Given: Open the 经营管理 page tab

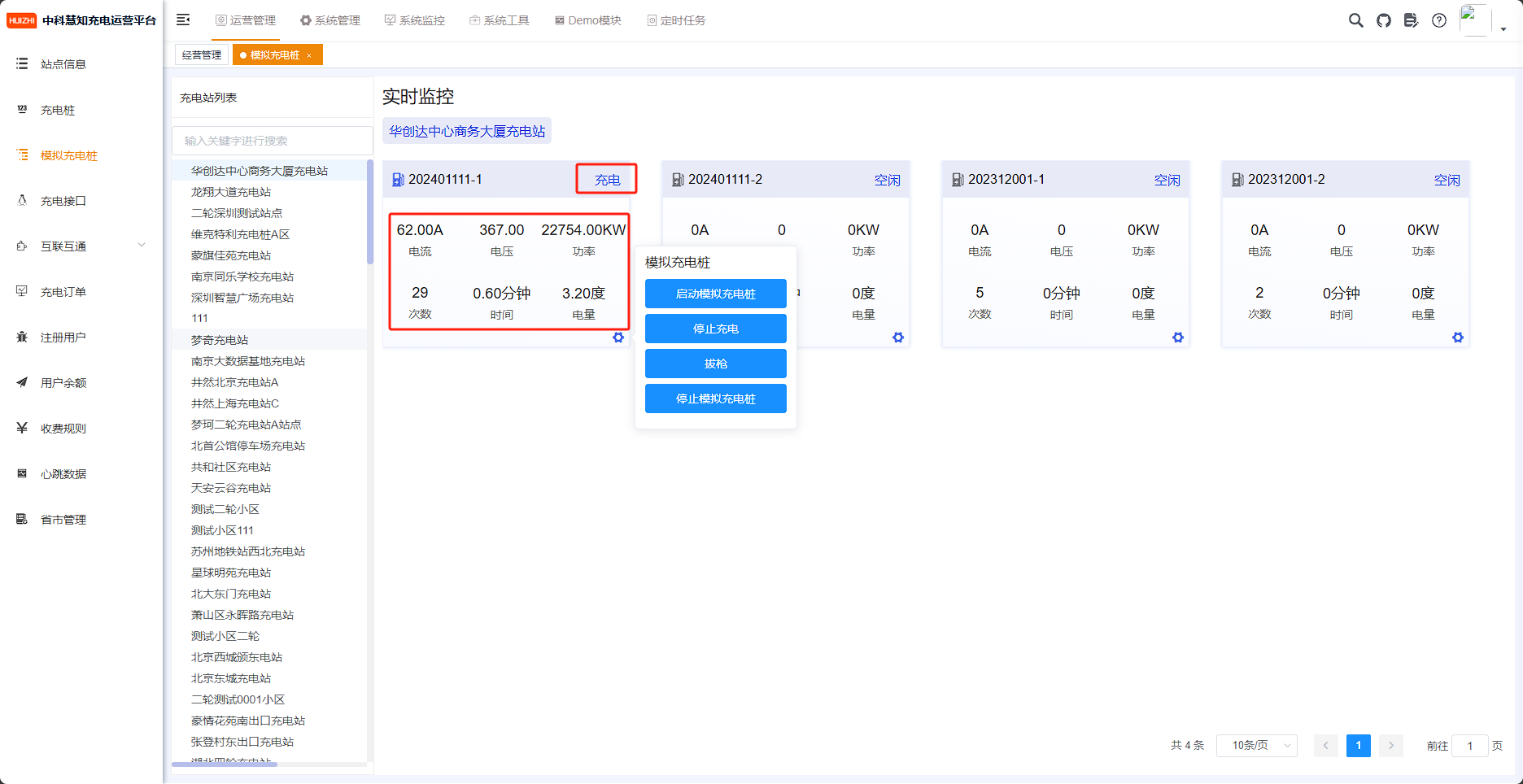Looking at the screenshot, I should (x=202, y=54).
